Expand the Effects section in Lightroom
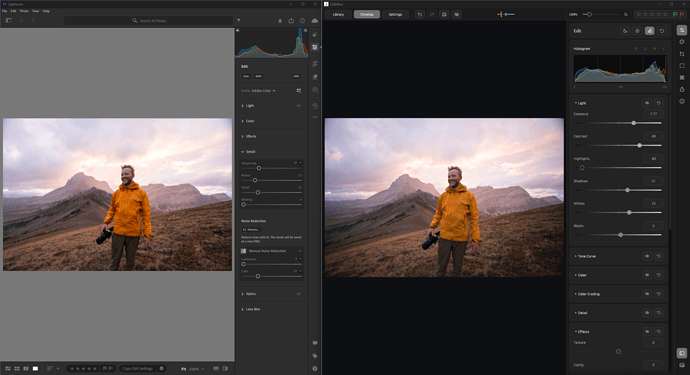Screen dimensions: 690x375 pos(249,136)
